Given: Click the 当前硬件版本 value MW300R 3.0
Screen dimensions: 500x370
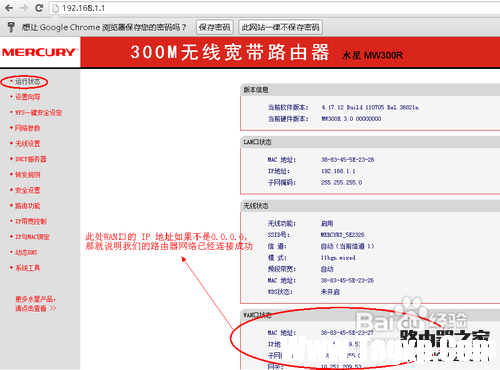Looking at the screenshot, I should pos(351,119).
